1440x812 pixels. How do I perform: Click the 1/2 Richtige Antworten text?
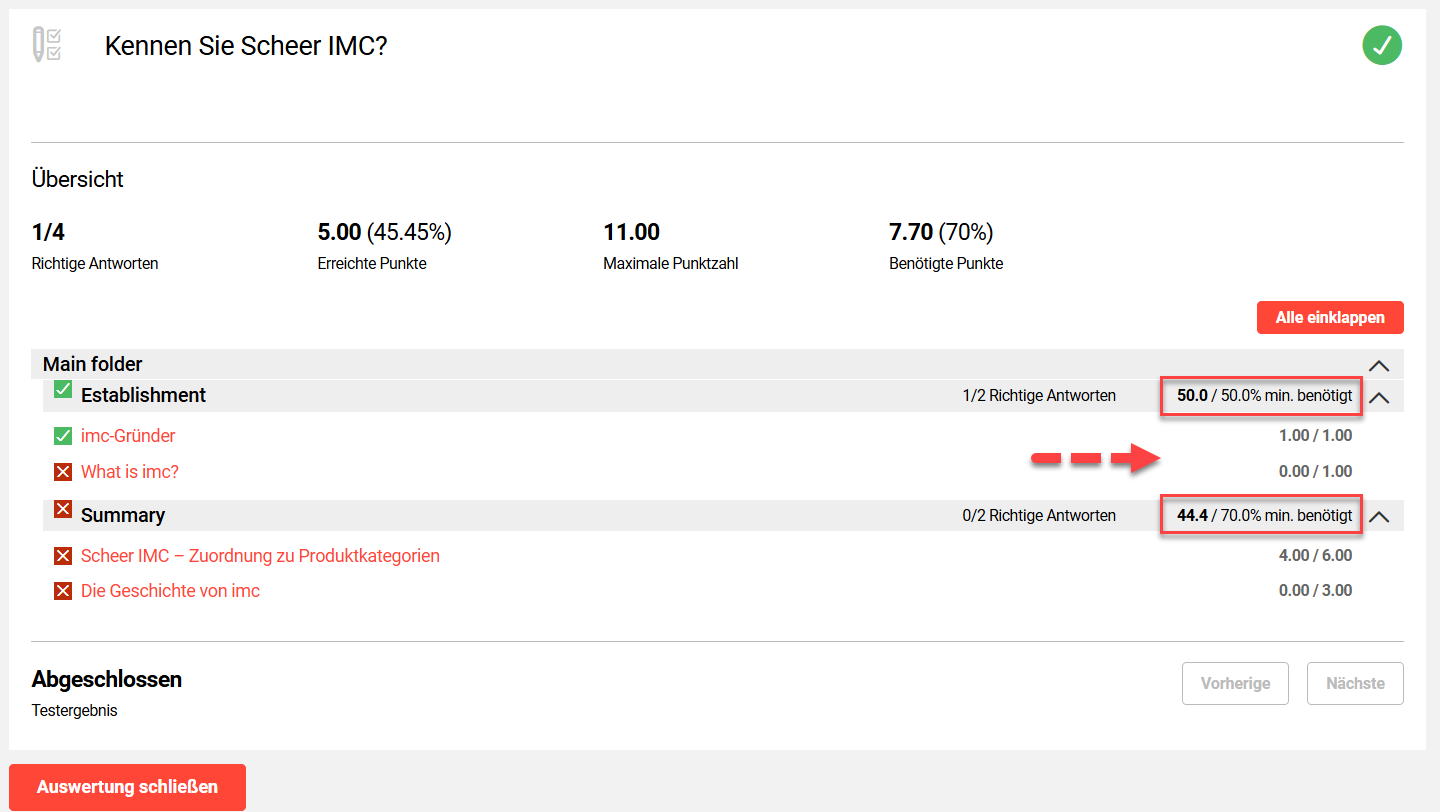click(x=1039, y=396)
